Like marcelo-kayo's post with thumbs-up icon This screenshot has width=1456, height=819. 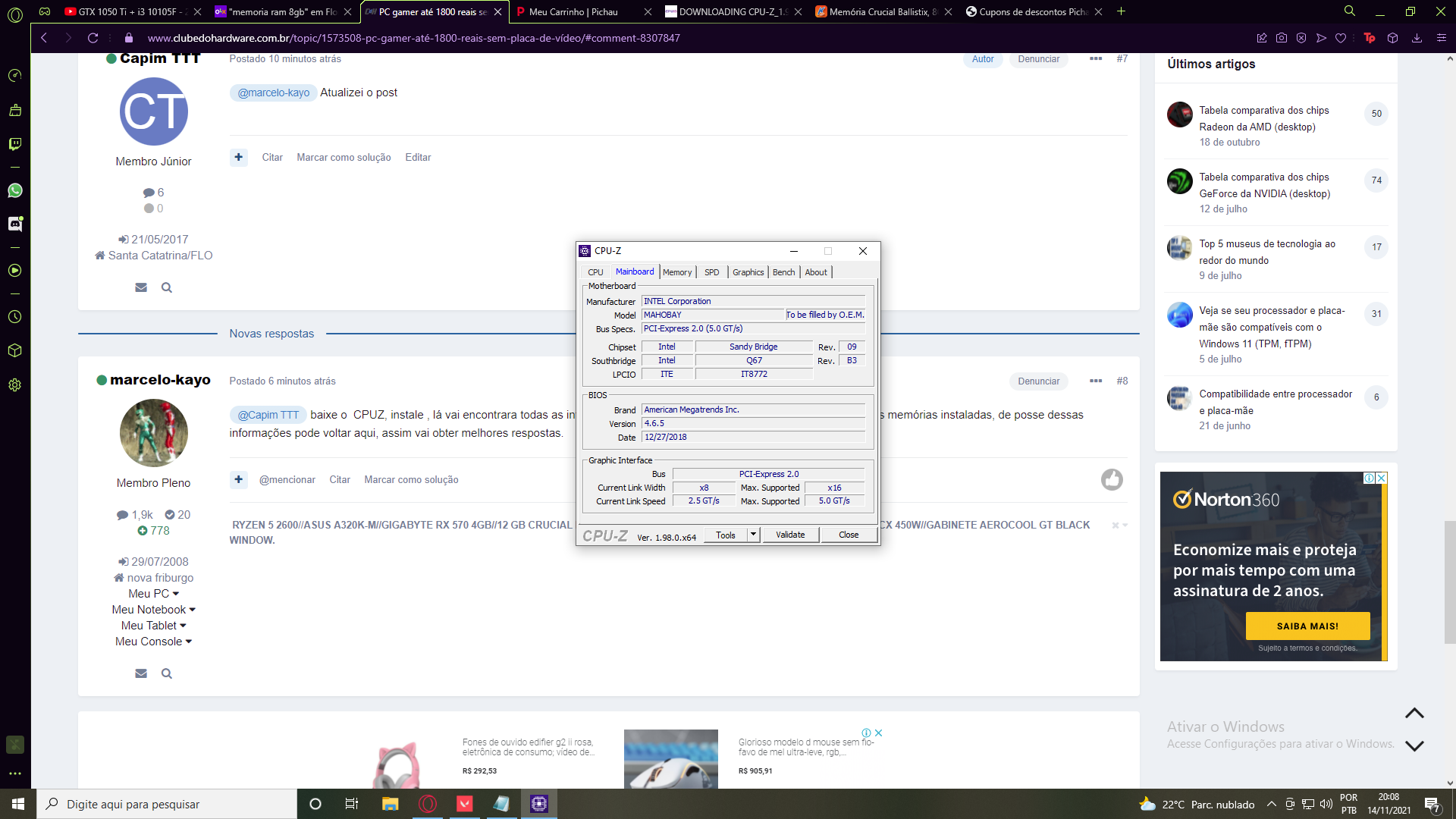click(1112, 480)
